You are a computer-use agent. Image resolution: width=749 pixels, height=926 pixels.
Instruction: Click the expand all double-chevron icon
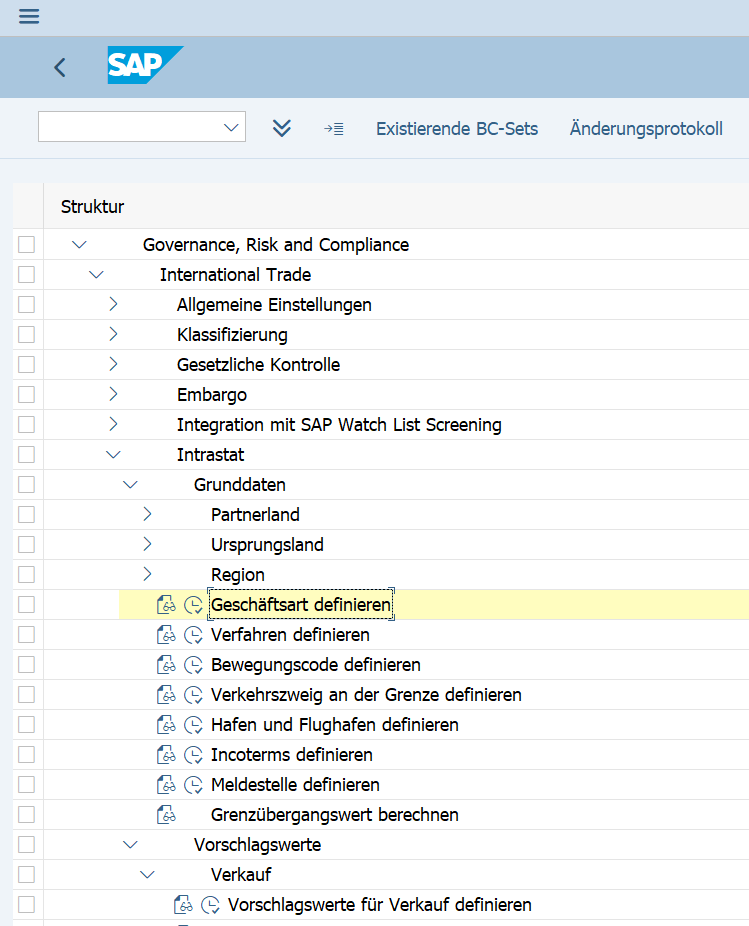pyautogui.click(x=282, y=128)
